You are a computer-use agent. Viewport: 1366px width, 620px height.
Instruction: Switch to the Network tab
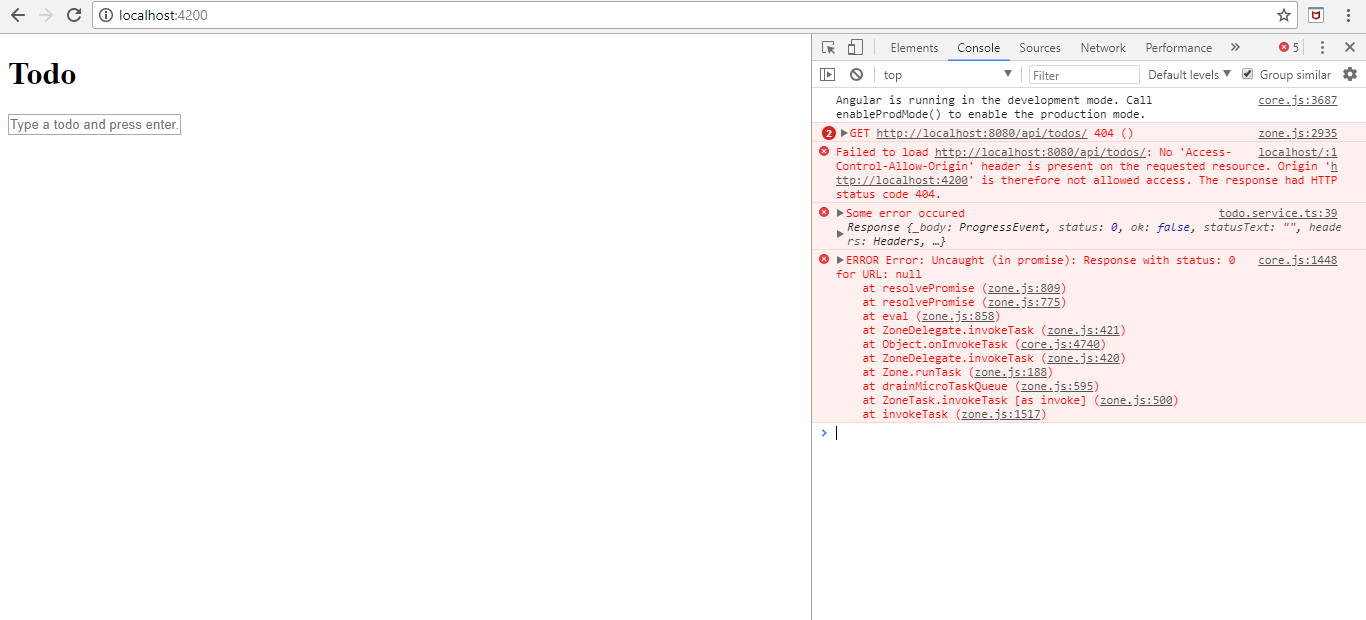pyautogui.click(x=1102, y=47)
